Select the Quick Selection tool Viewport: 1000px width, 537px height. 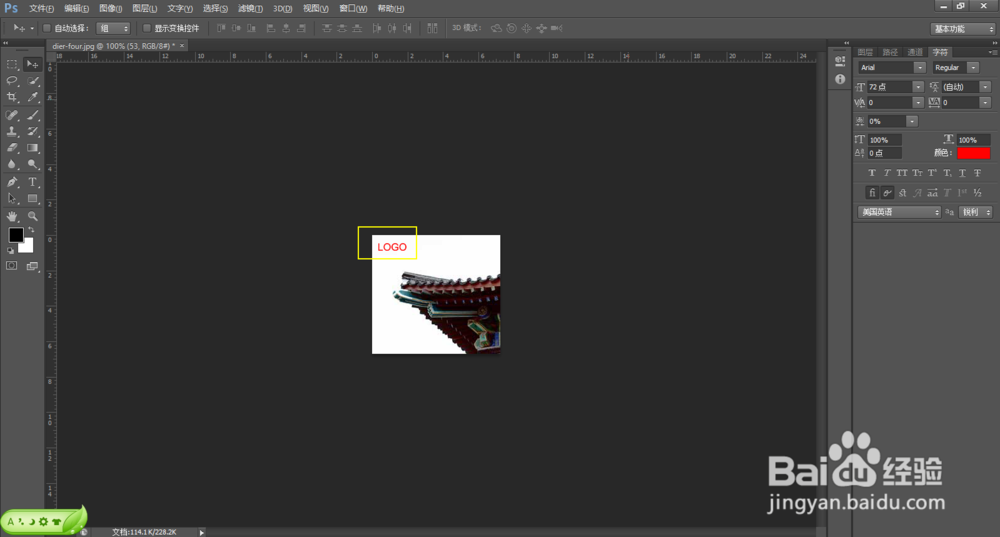click(x=33, y=81)
